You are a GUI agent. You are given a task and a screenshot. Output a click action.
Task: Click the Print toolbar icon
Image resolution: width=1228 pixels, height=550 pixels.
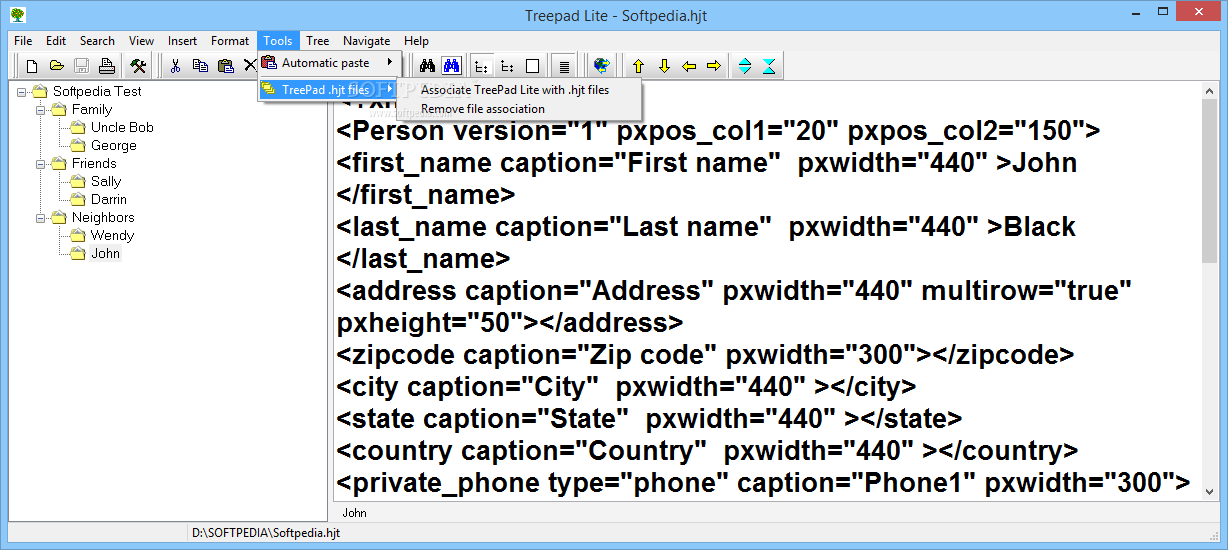point(106,66)
